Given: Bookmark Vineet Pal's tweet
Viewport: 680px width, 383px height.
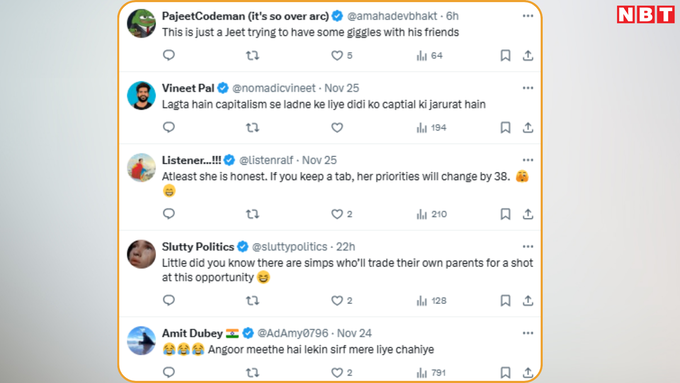Looking at the screenshot, I should [x=505, y=128].
